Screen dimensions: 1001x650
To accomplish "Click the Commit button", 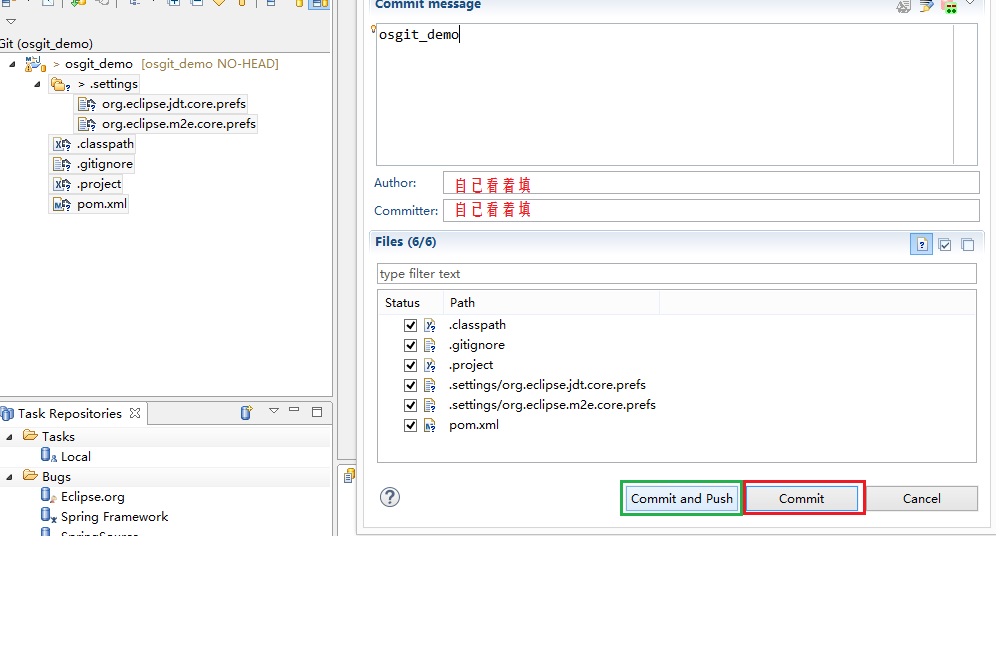I will 802,498.
